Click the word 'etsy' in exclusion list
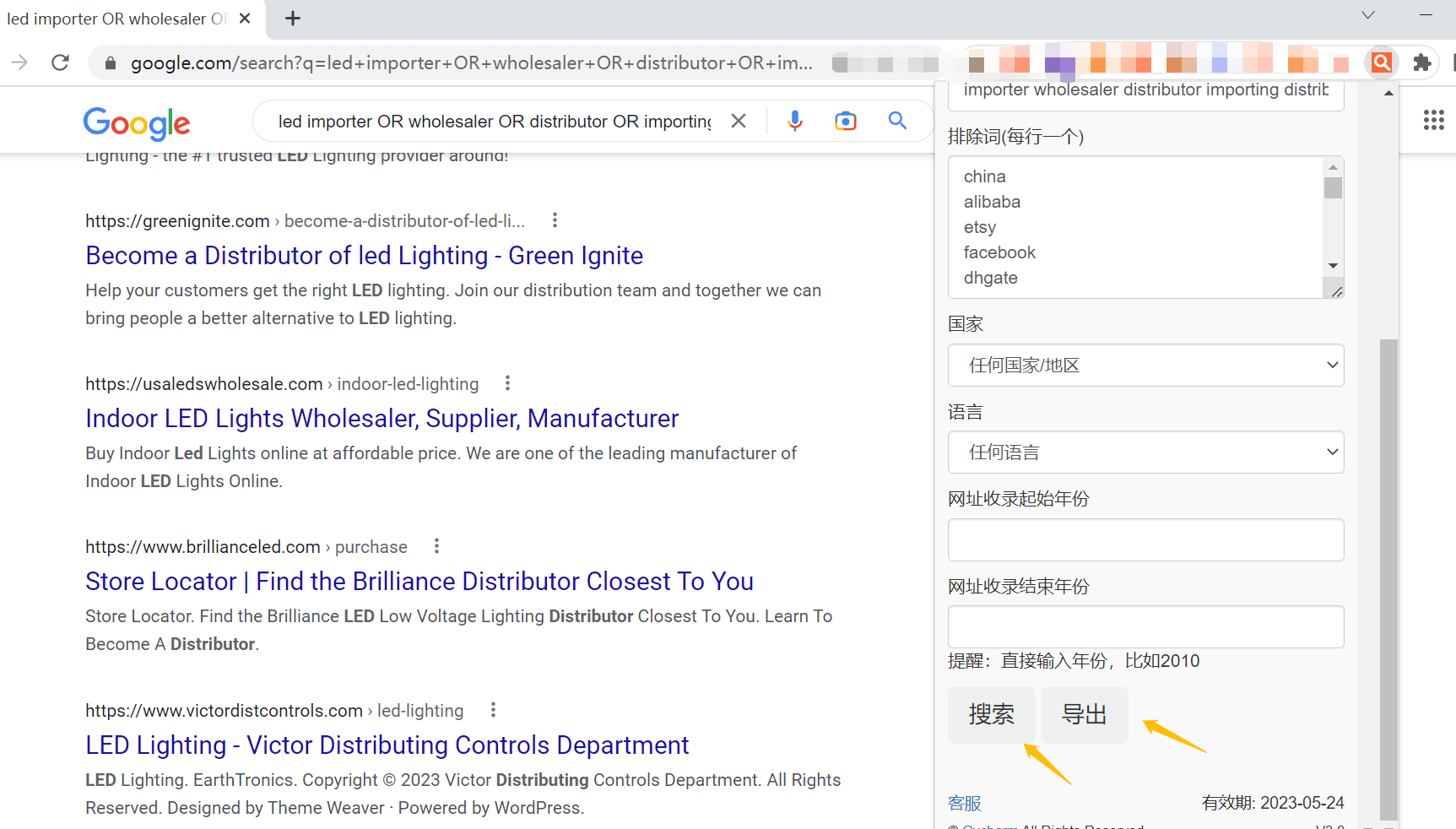 click(x=979, y=227)
